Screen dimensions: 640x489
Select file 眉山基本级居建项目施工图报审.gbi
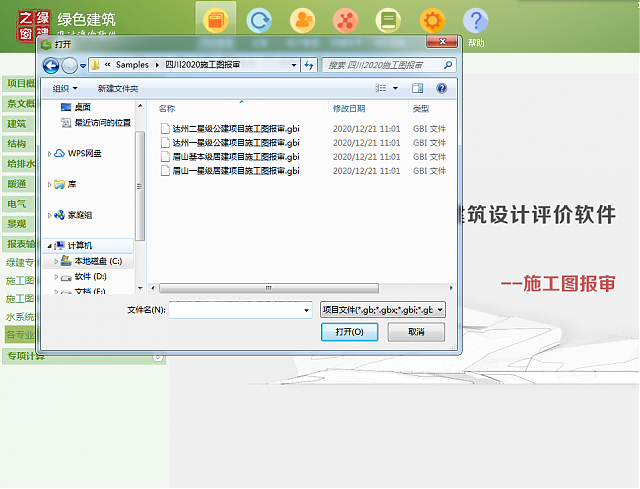(236, 157)
